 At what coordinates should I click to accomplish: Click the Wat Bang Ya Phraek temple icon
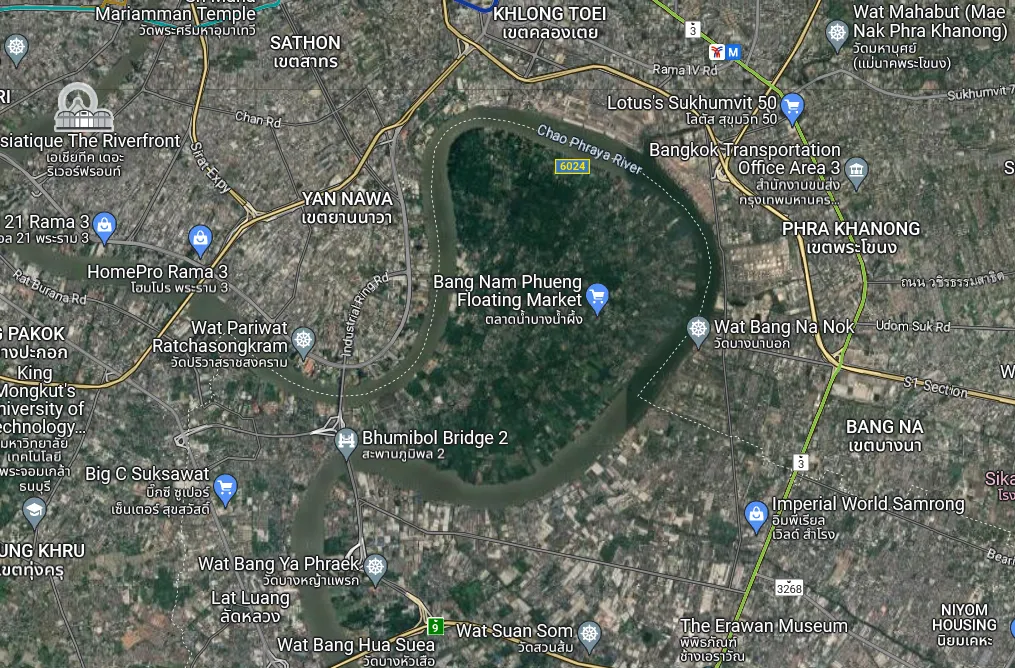[375, 569]
